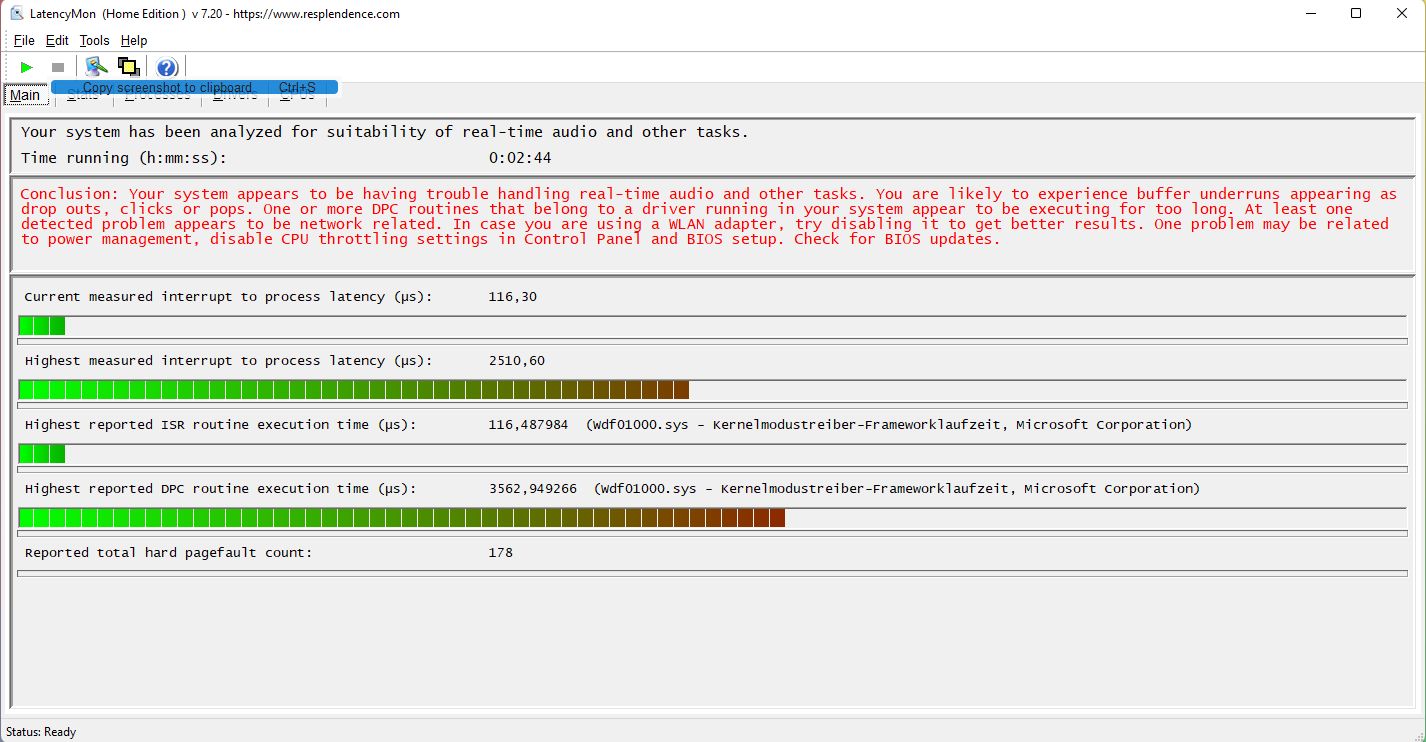
Task: Click the LatencyMon title bar app icon
Action: coord(17,14)
